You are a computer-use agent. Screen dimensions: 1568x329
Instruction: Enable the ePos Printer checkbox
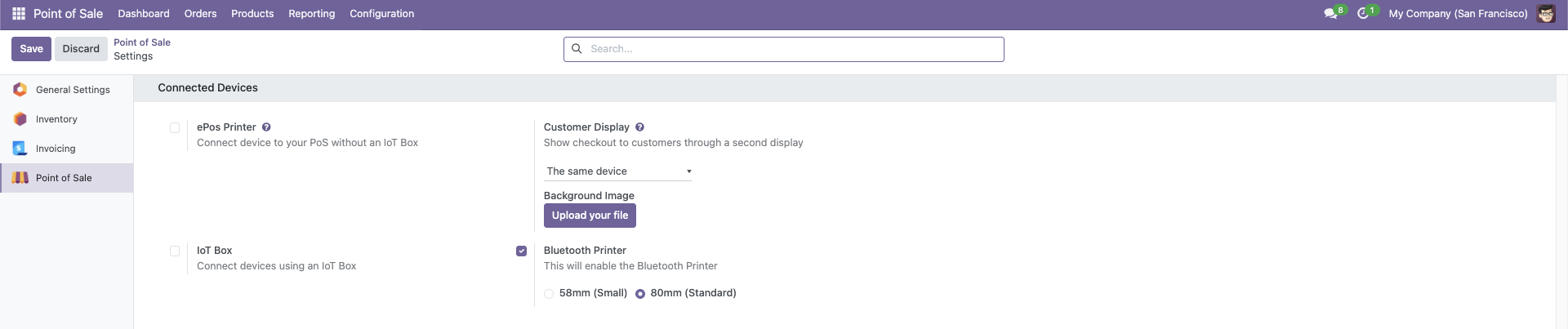pos(175,127)
